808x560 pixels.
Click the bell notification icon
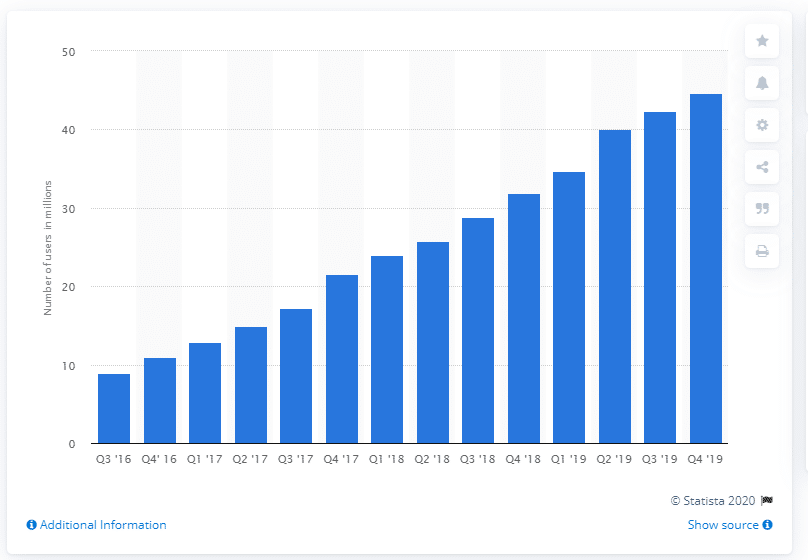click(x=762, y=83)
